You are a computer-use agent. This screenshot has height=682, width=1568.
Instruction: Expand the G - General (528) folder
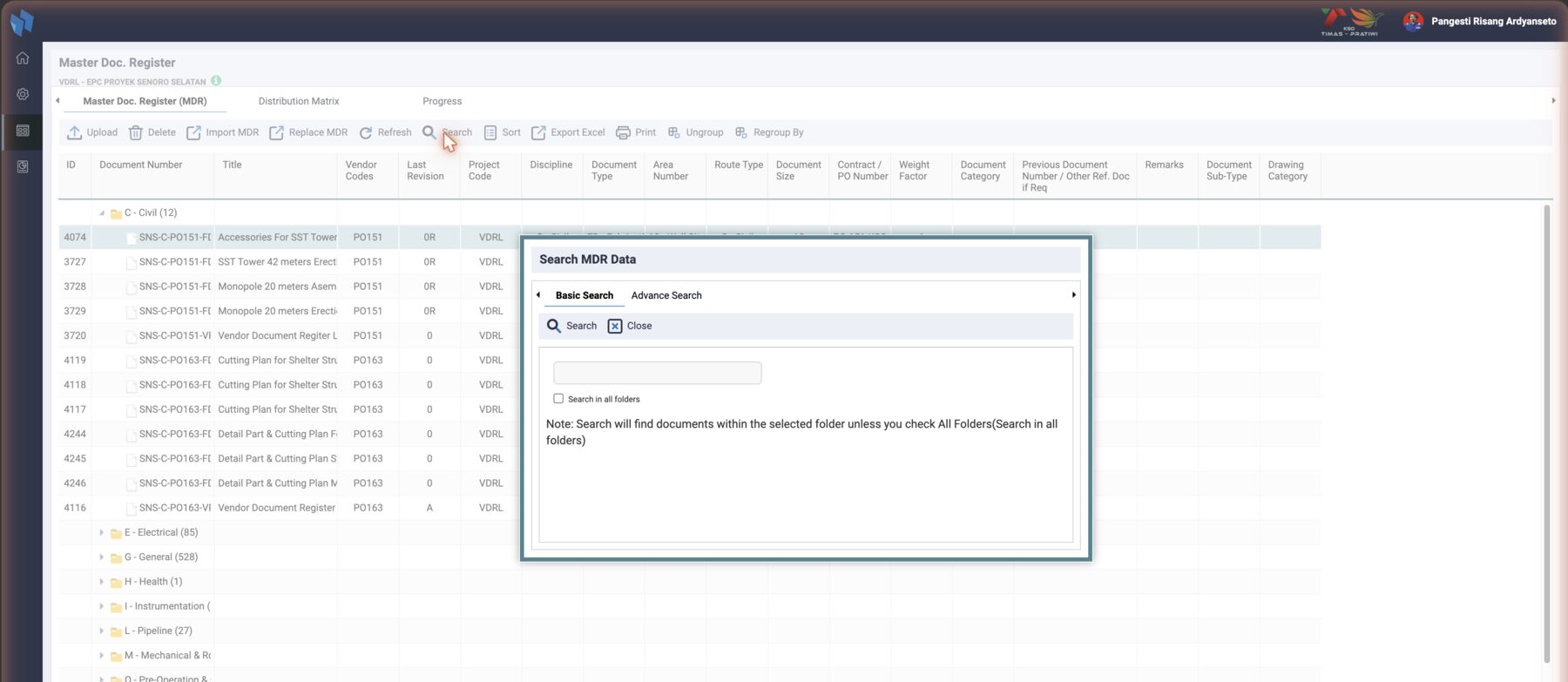coord(102,557)
